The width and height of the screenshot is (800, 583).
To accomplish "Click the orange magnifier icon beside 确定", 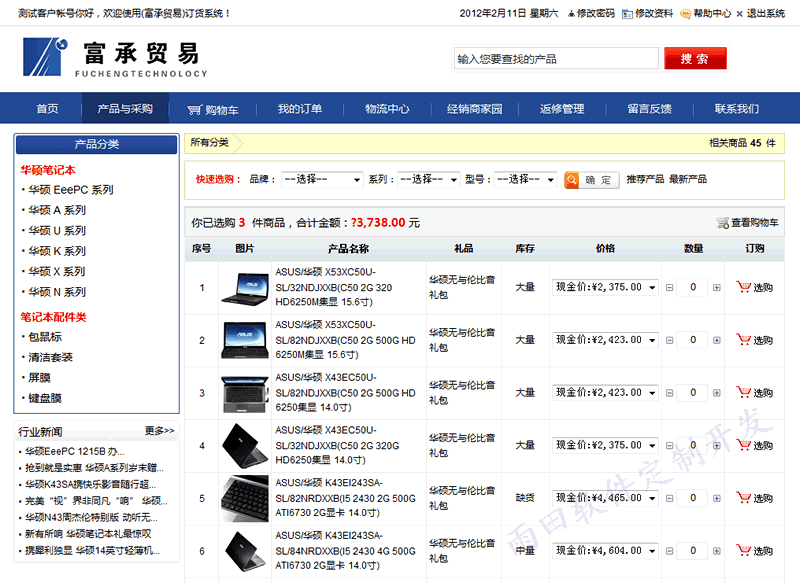I will [571, 180].
